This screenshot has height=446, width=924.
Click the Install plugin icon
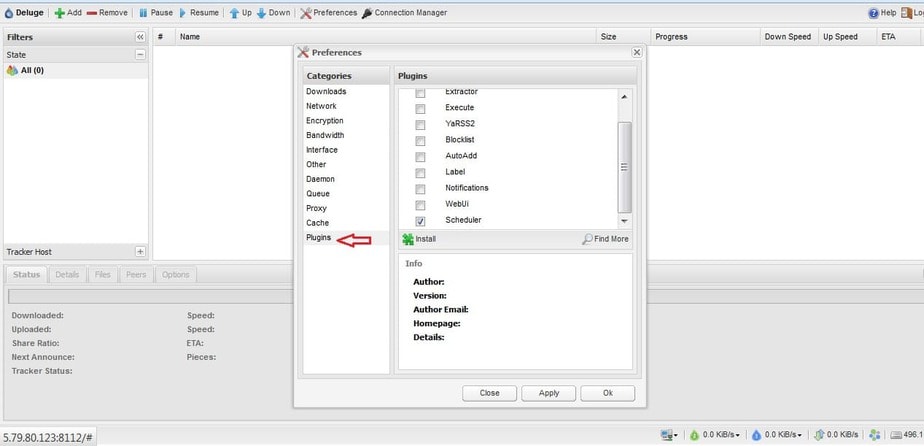click(x=408, y=239)
